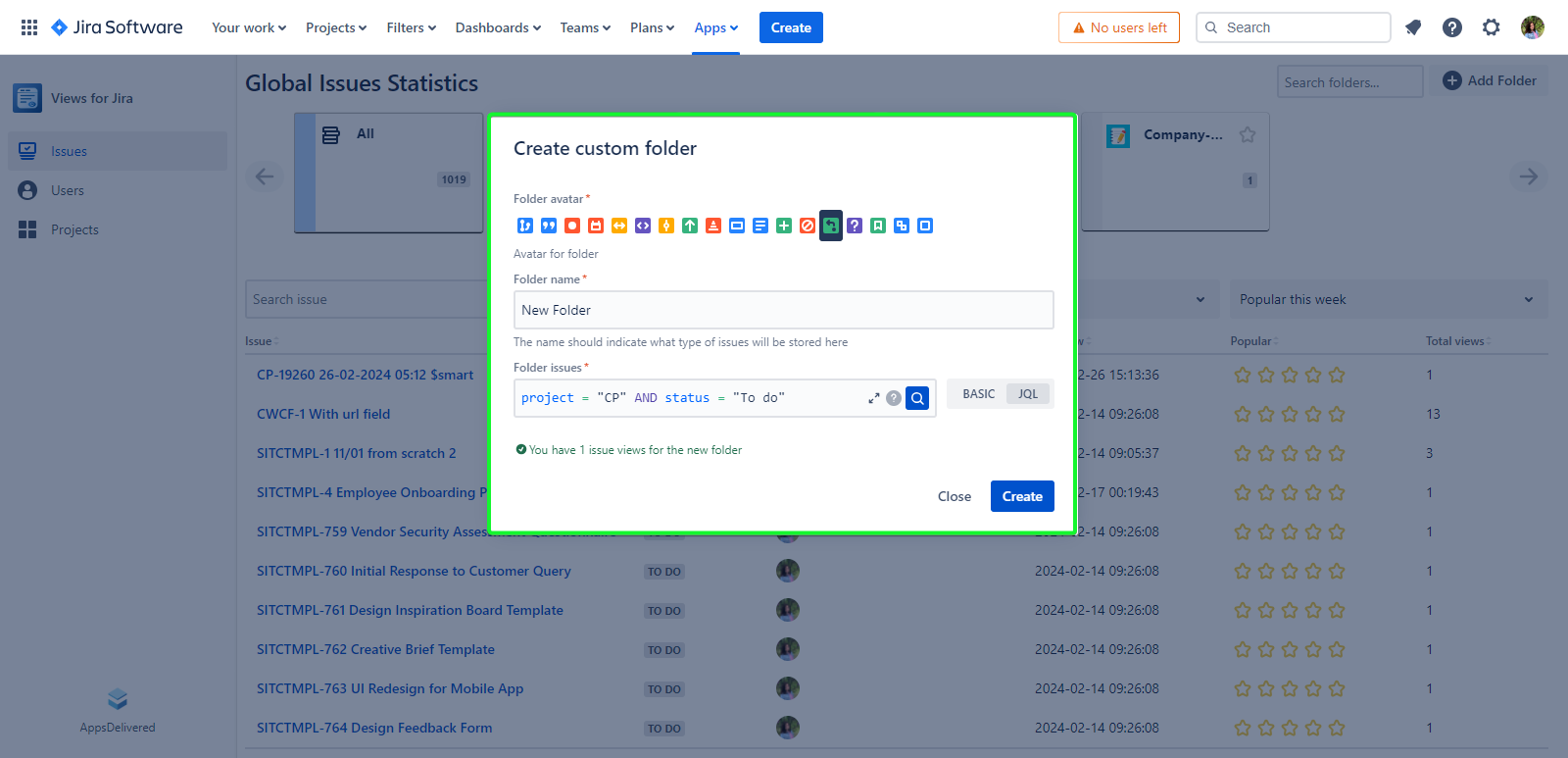
Task: Expand the JQL query editor
Action: 873,398
